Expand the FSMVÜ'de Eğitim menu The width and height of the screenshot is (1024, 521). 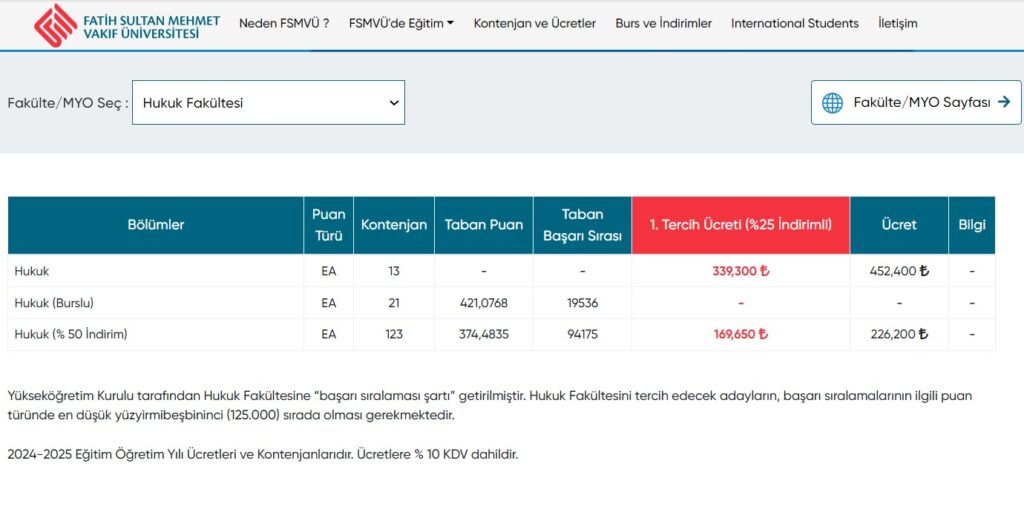401,23
